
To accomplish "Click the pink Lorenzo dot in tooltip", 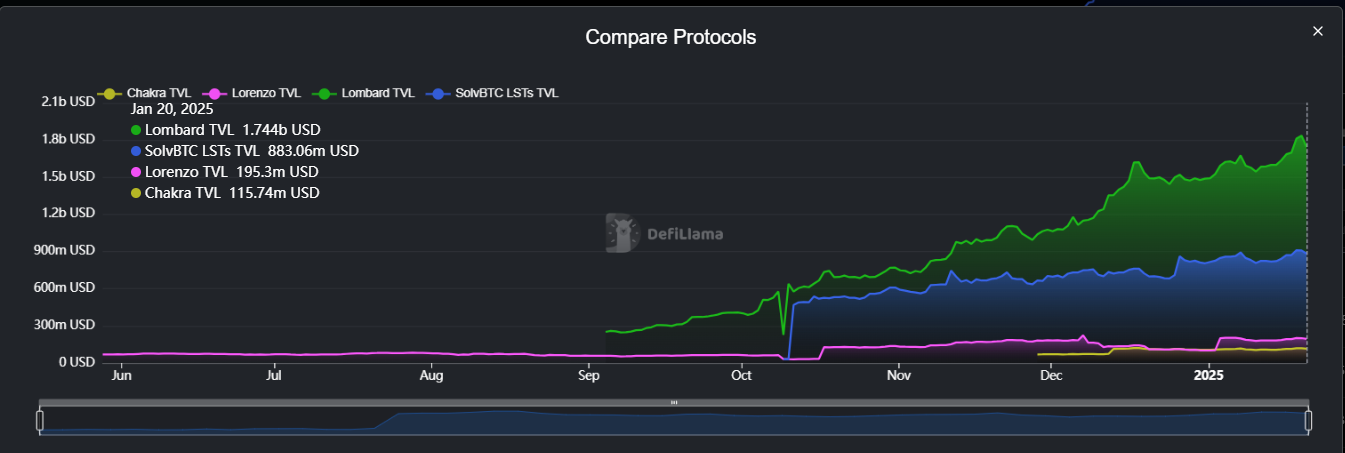I will [x=136, y=172].
